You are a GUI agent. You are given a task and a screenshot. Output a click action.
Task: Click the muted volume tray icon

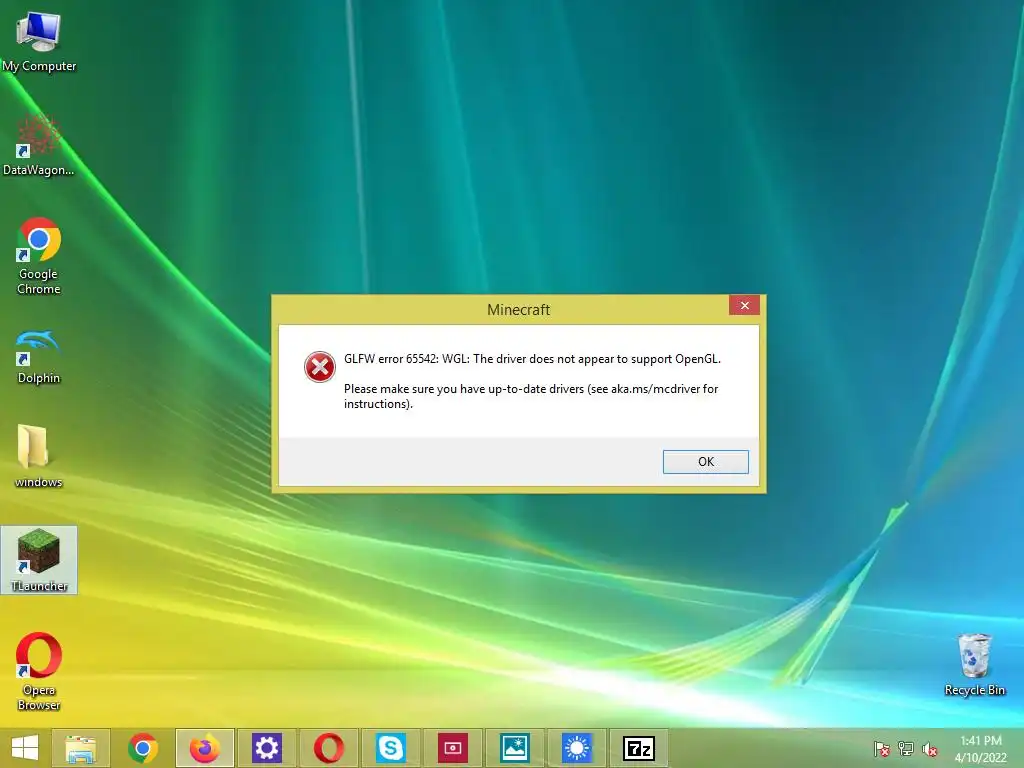click(x=930, y=749)
